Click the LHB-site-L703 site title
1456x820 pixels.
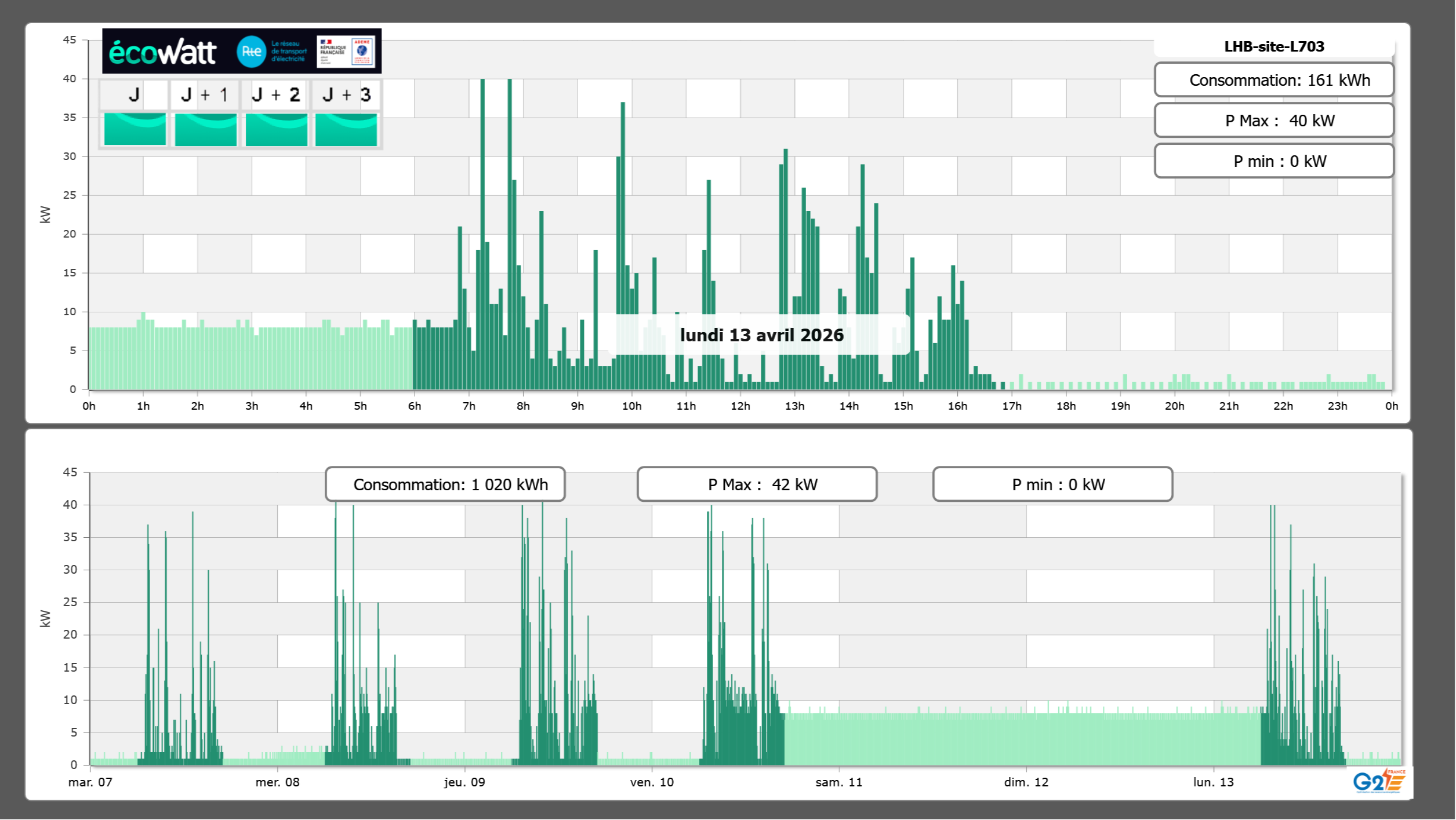pyautogui.click(x=1273, y=46)
